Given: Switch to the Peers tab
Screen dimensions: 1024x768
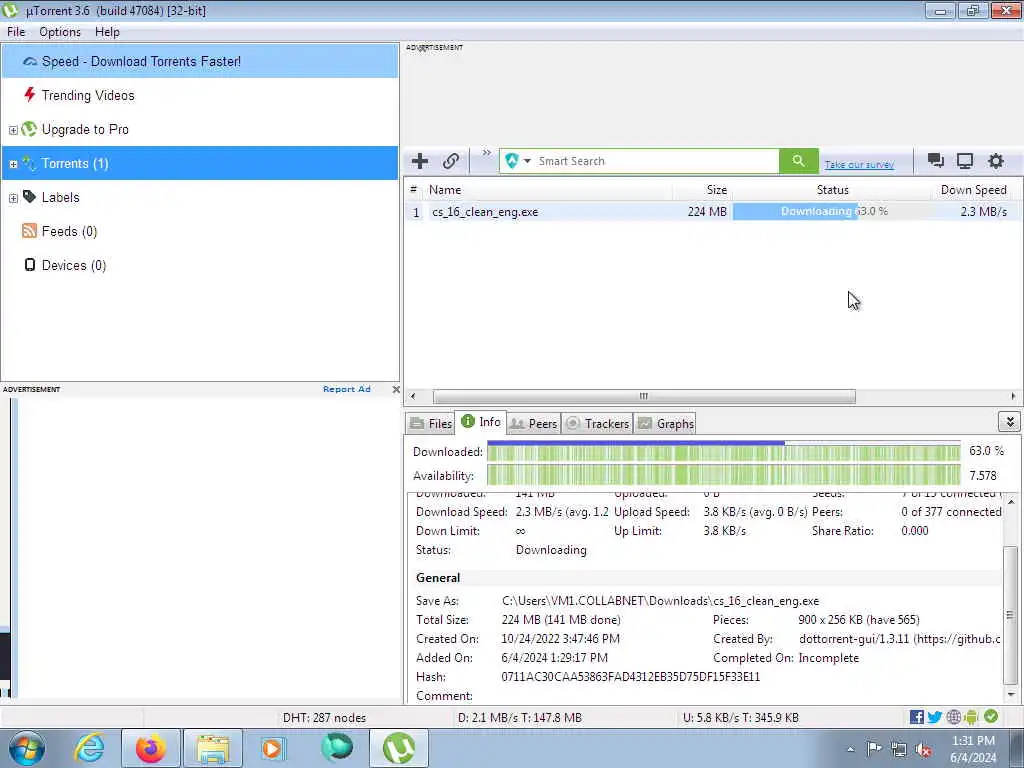Looking at the screenshot, I should click(534, 423).
